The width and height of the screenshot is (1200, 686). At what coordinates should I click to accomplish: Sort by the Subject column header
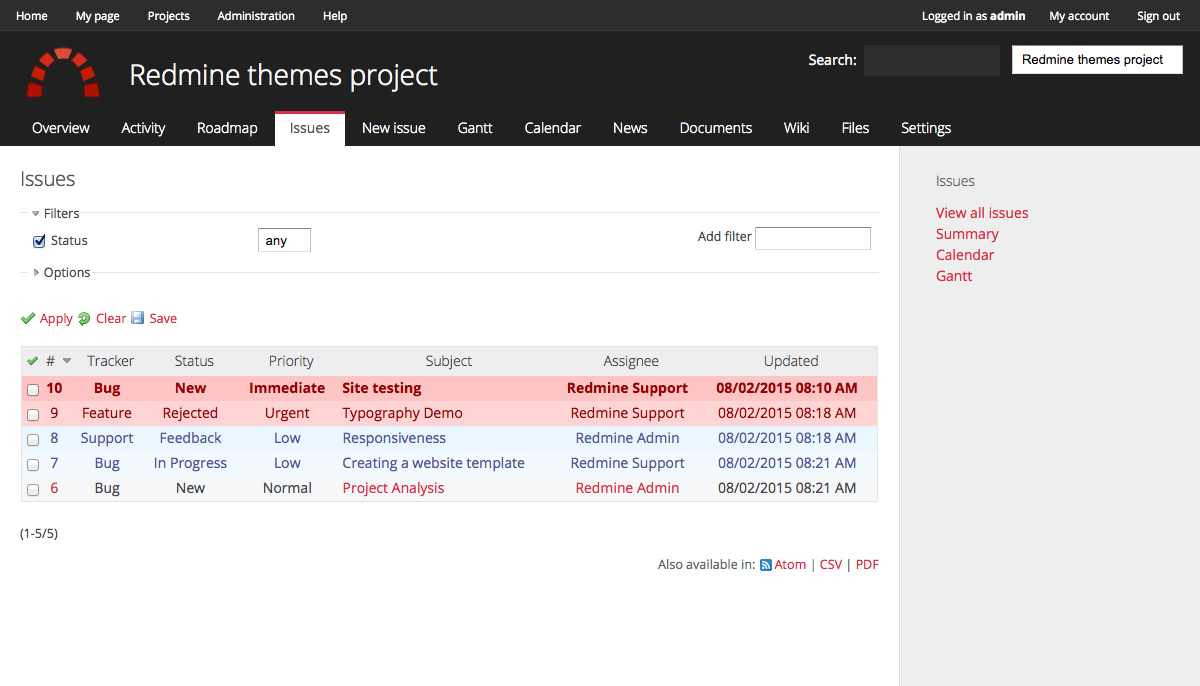[449, 361]
